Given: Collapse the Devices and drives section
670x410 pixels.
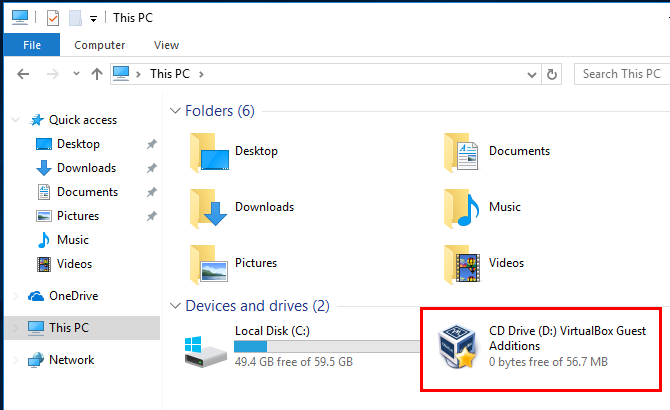Looking at the screenshot, I should click(176, 306).
